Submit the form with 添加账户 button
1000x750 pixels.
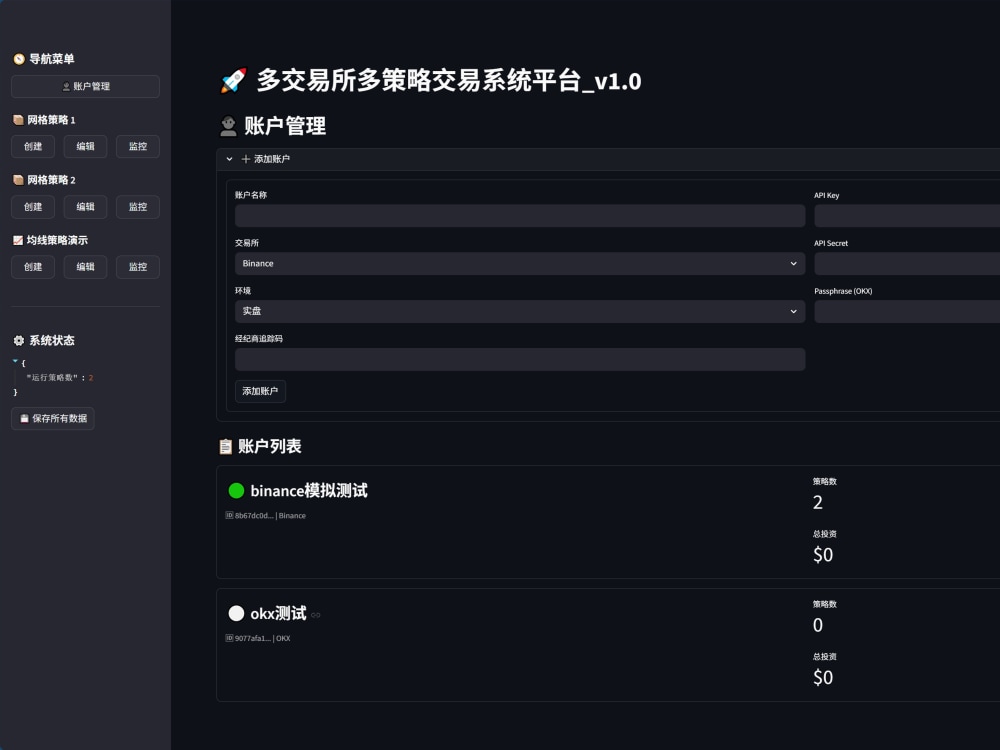(x=260, y=391)
